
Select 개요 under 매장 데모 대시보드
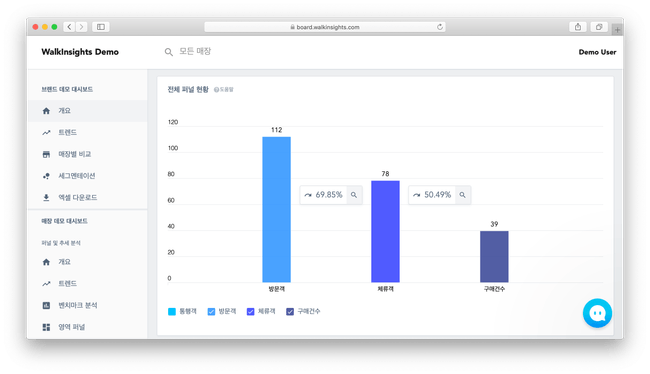point(87,262)
